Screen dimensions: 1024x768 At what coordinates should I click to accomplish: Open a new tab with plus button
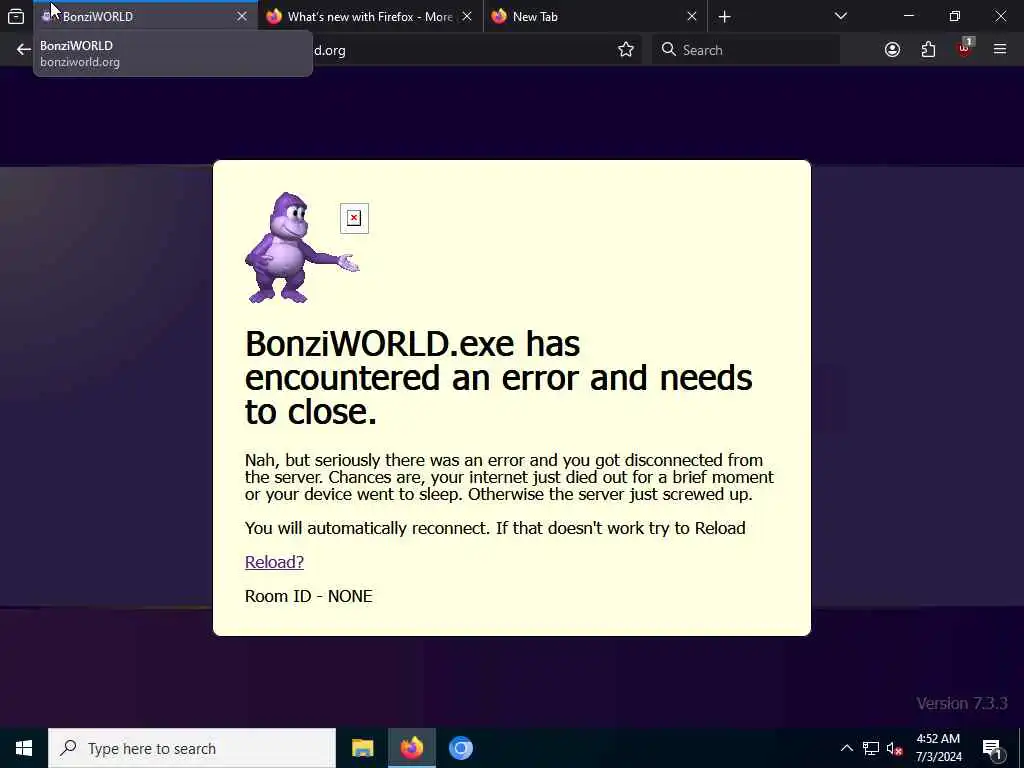(724, 16)
